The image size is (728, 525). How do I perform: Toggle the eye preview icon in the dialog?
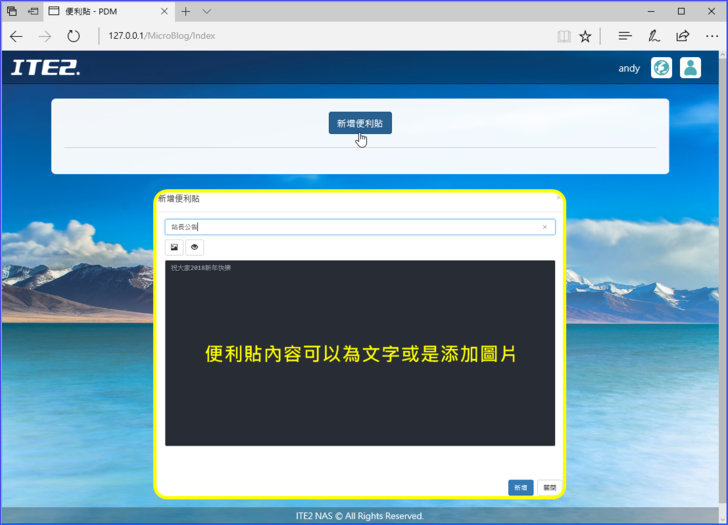point(195,247)
